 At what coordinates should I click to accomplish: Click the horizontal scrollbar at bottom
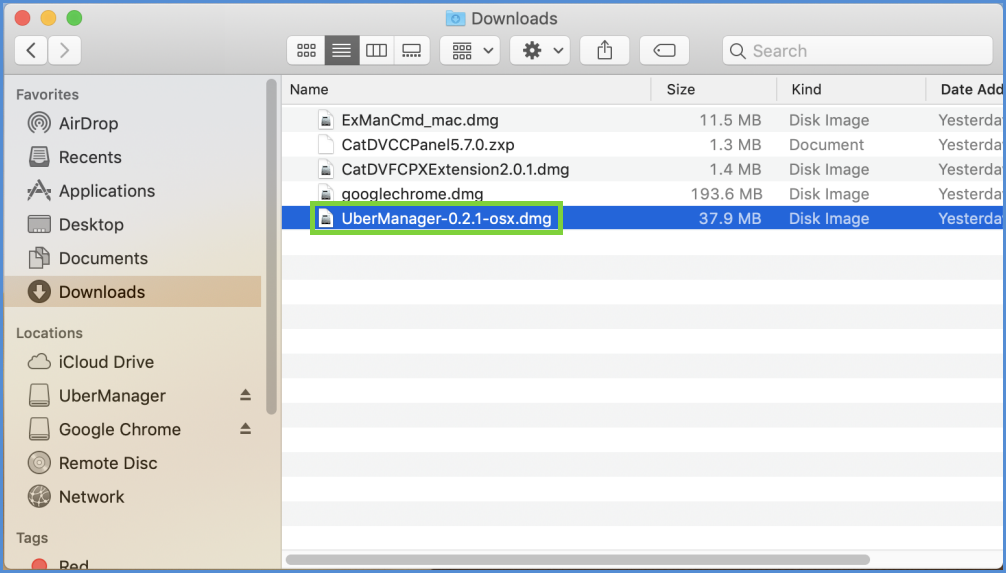pyautogui.click(x=577, y=560)
